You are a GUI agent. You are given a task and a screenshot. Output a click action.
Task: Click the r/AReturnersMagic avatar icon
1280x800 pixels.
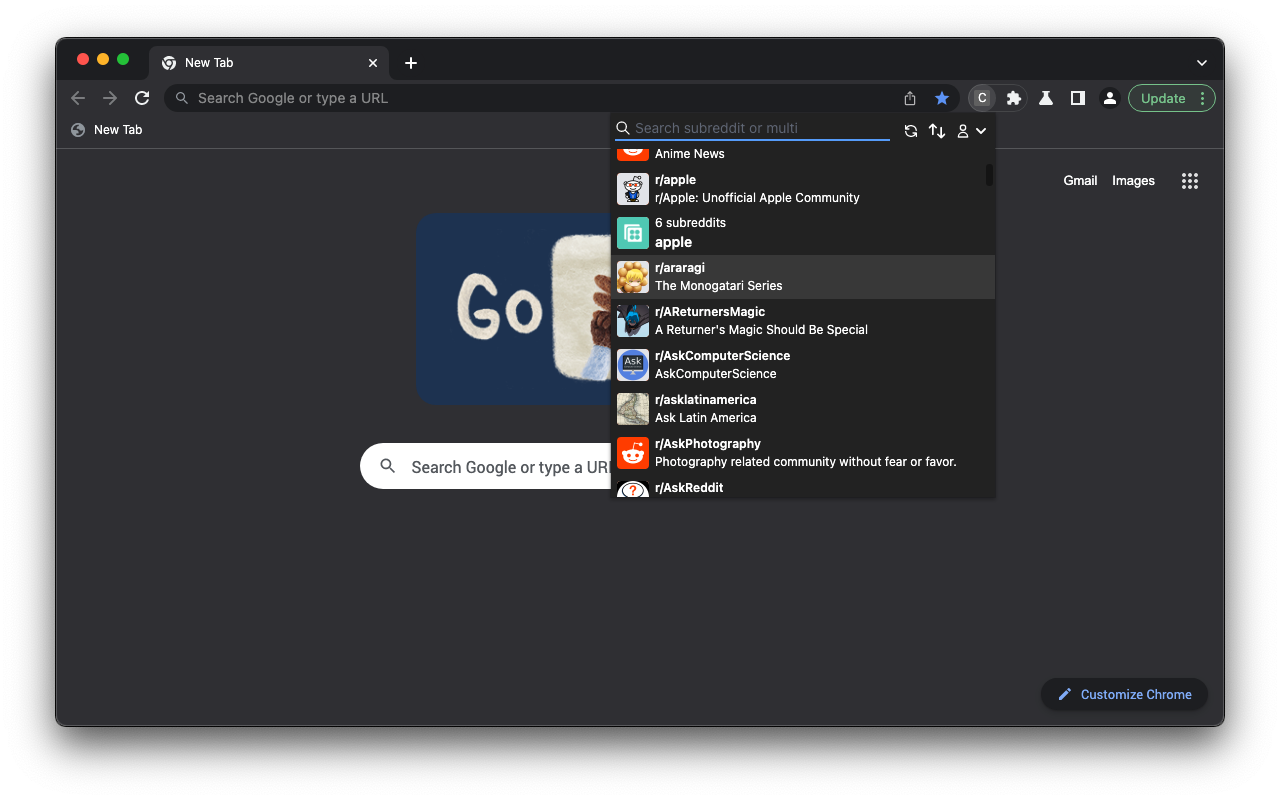tap(633, 321)
